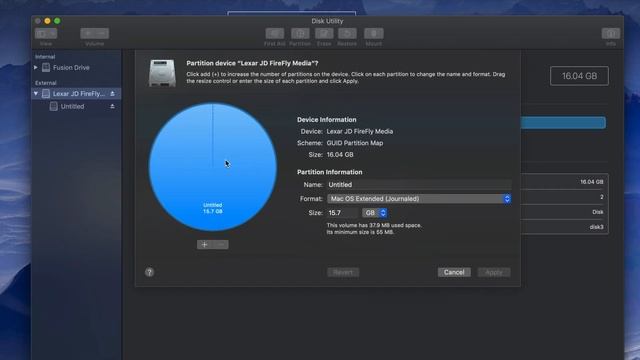Eject the Lexar JD FireFly device
This screenshot has width=640, height=360.
coord(112,93)
